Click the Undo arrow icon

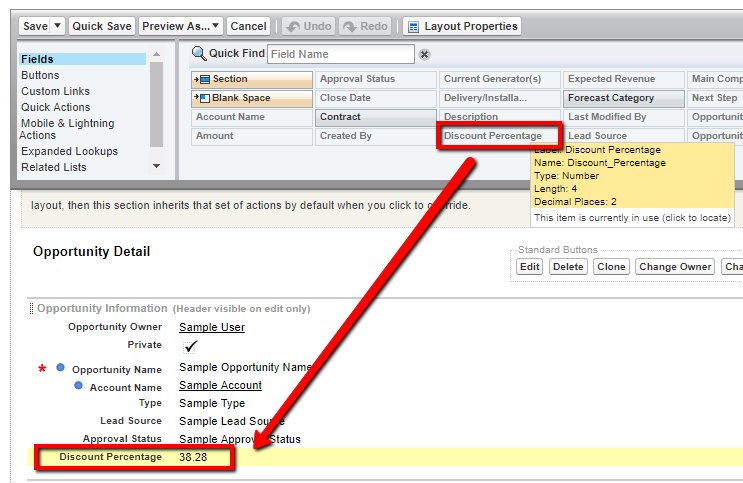tap(293, 27)
